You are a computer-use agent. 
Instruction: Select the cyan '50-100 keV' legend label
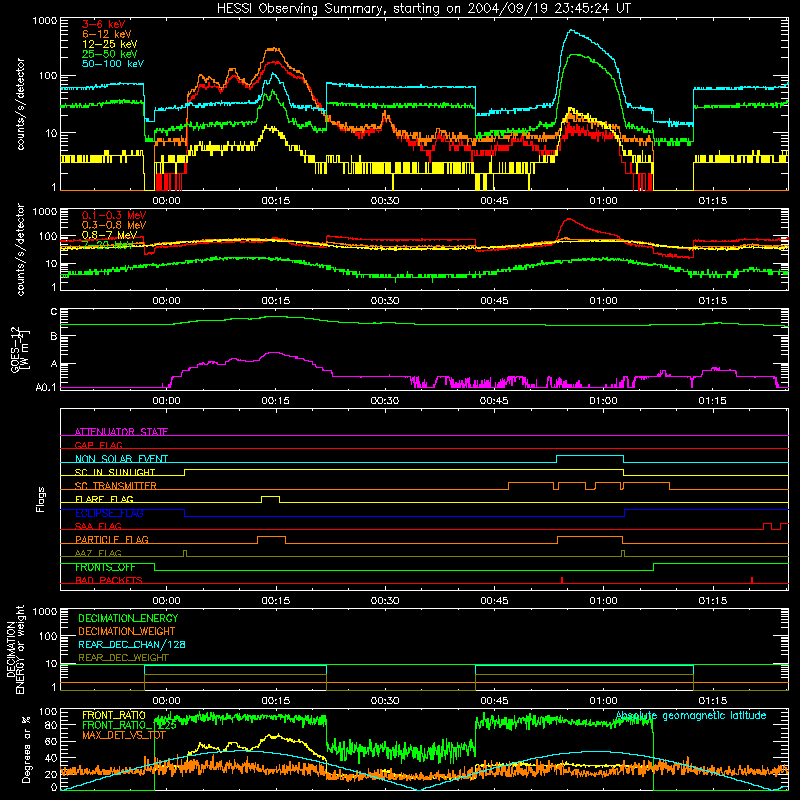point(113,64)
